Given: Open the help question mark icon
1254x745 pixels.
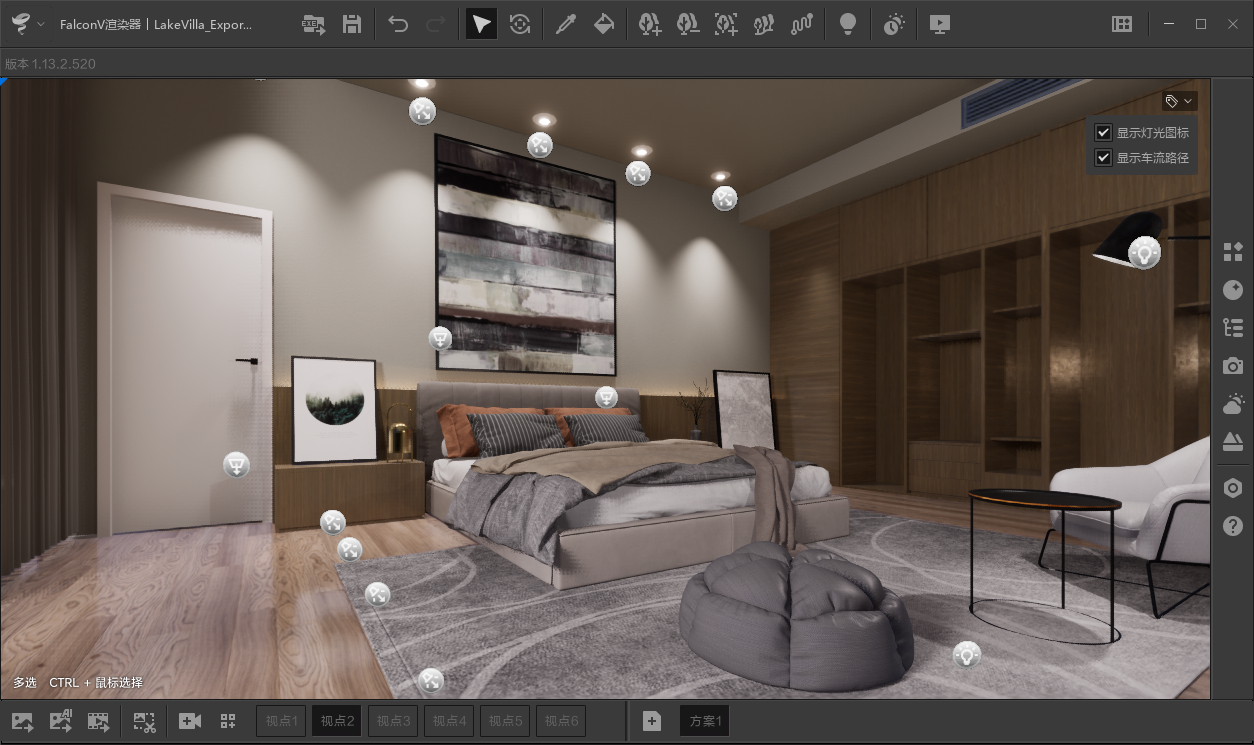Looking at the screenshot, I should [1233, 526].
